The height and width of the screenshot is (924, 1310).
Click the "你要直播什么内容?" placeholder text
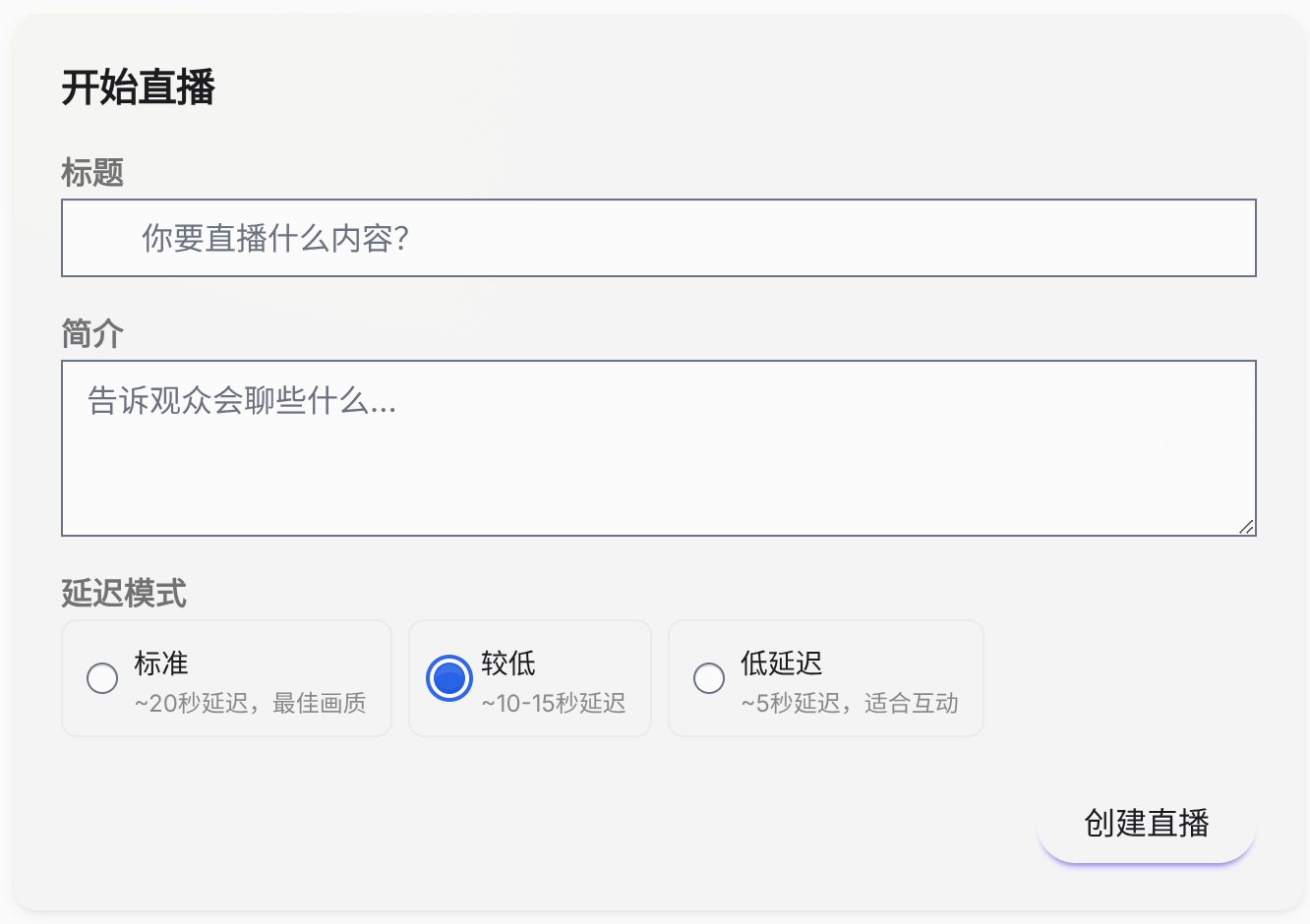tap(275, 238)
